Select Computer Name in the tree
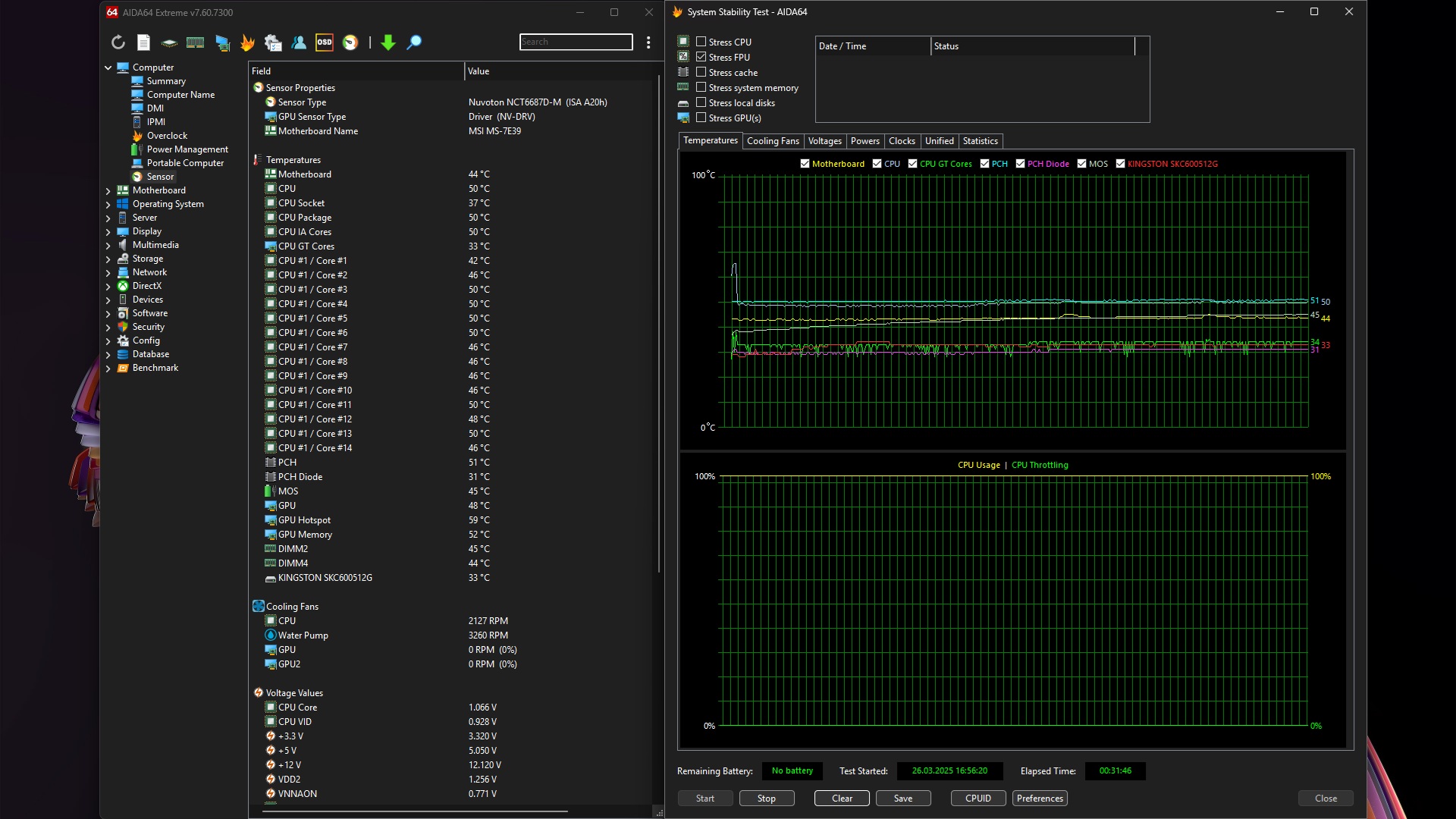The width and height of the screenshot is (1456, 819). point(180,95)
